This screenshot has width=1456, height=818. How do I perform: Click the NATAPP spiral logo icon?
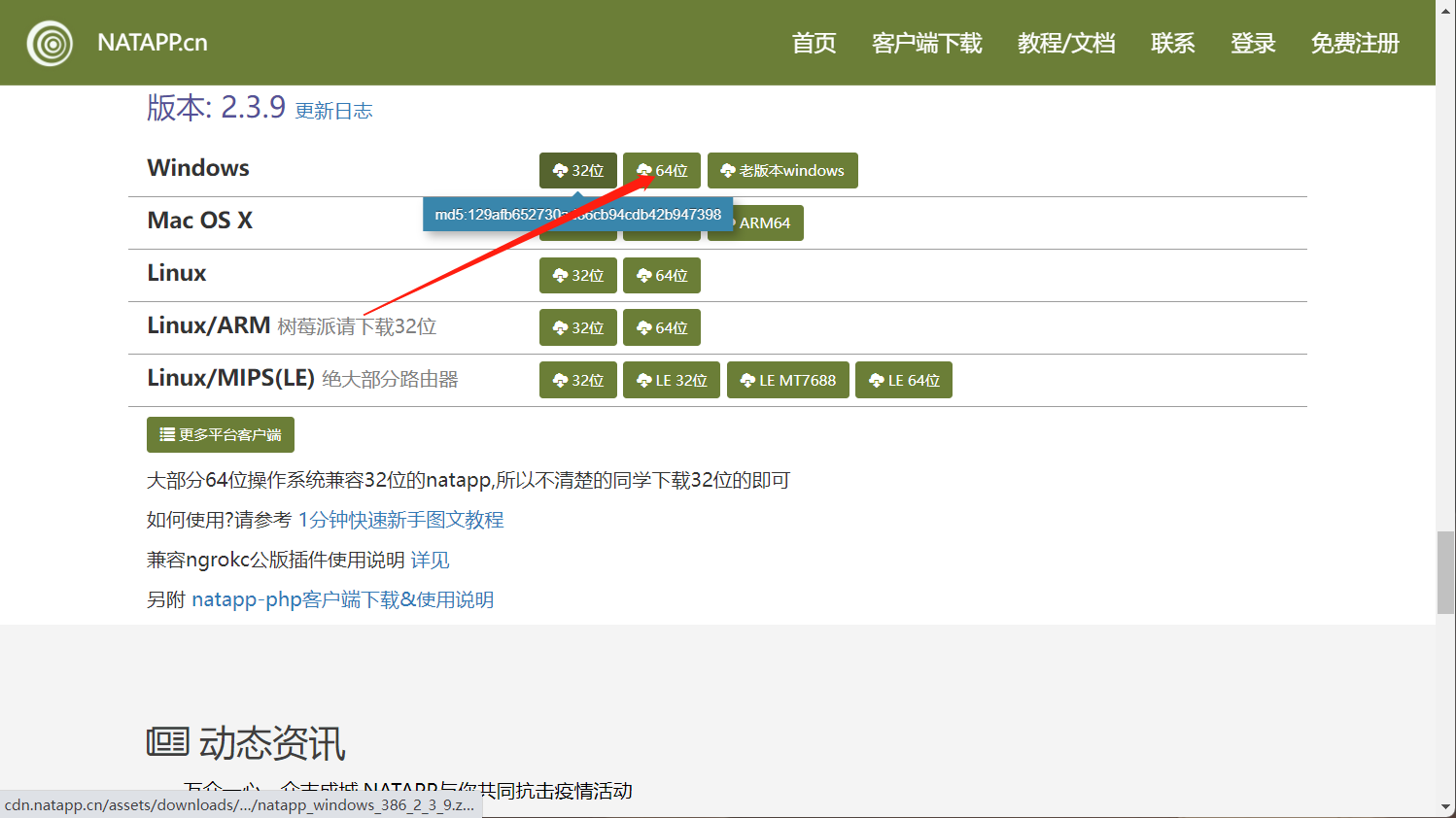point(50,43)
